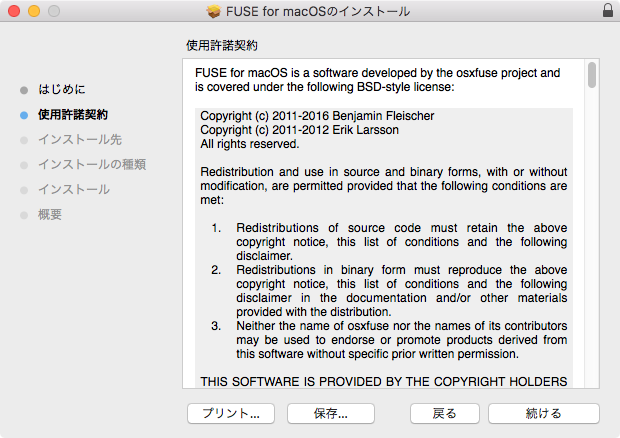
Task: Click the 'Redistribution and use in source' paragraph
Action: click(384, 186)
